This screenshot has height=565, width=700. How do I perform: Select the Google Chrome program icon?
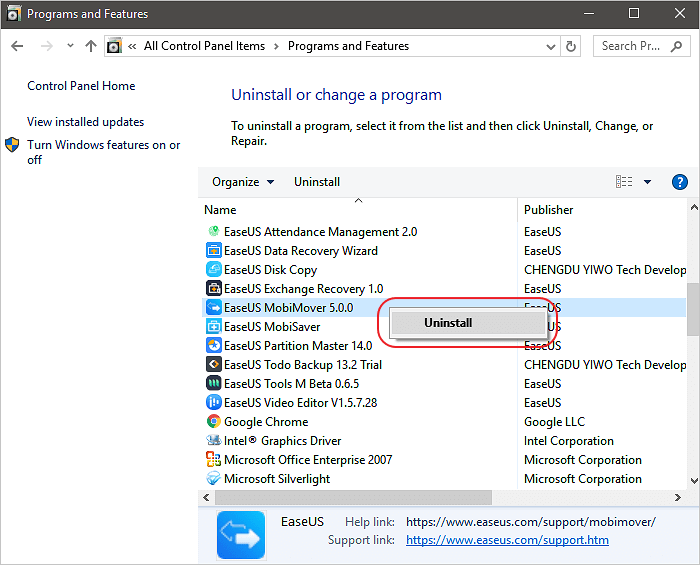(x=213, y=422)
